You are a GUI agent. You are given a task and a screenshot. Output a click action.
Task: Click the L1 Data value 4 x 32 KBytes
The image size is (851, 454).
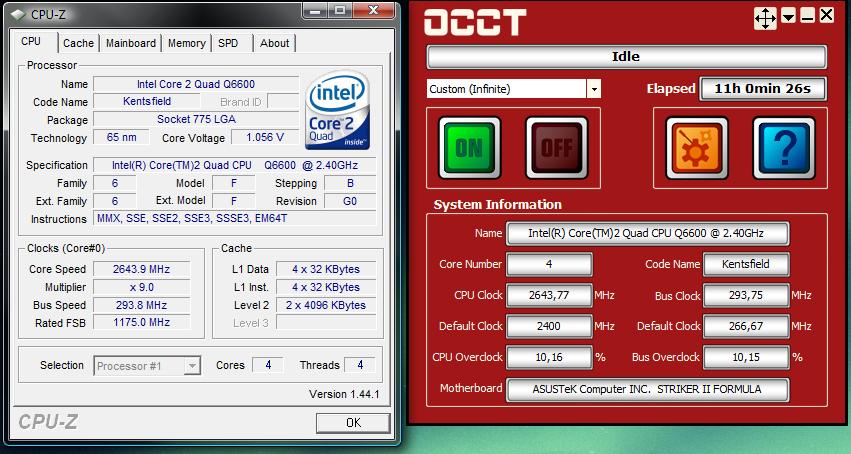point(326,269)
